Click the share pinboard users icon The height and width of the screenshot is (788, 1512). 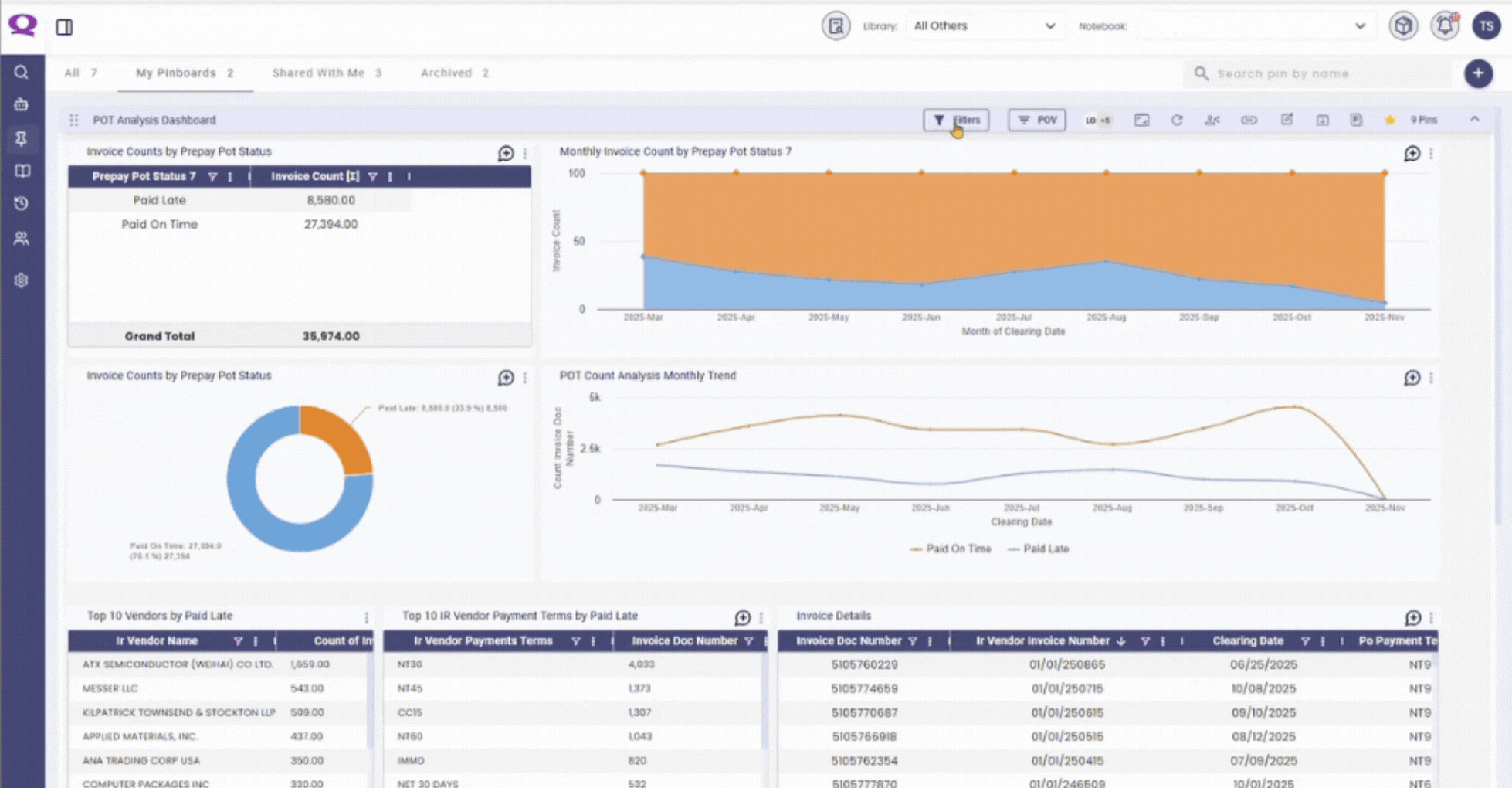(x=1212, y=120)
